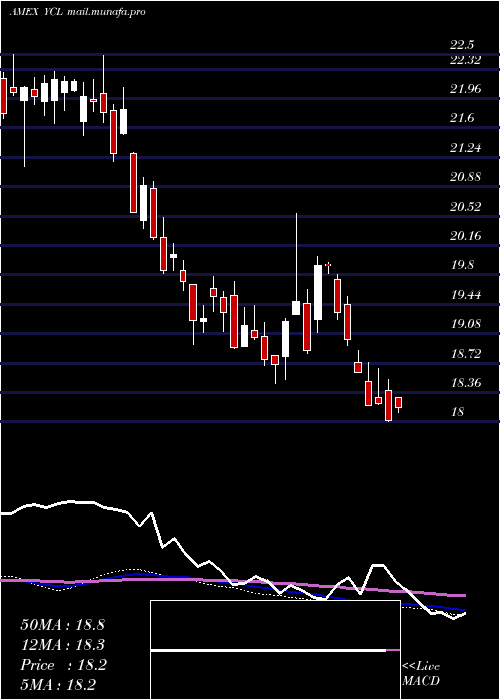Click the 18.36 price axis label
Screen dimensions: 500x700
click(465, 383)
